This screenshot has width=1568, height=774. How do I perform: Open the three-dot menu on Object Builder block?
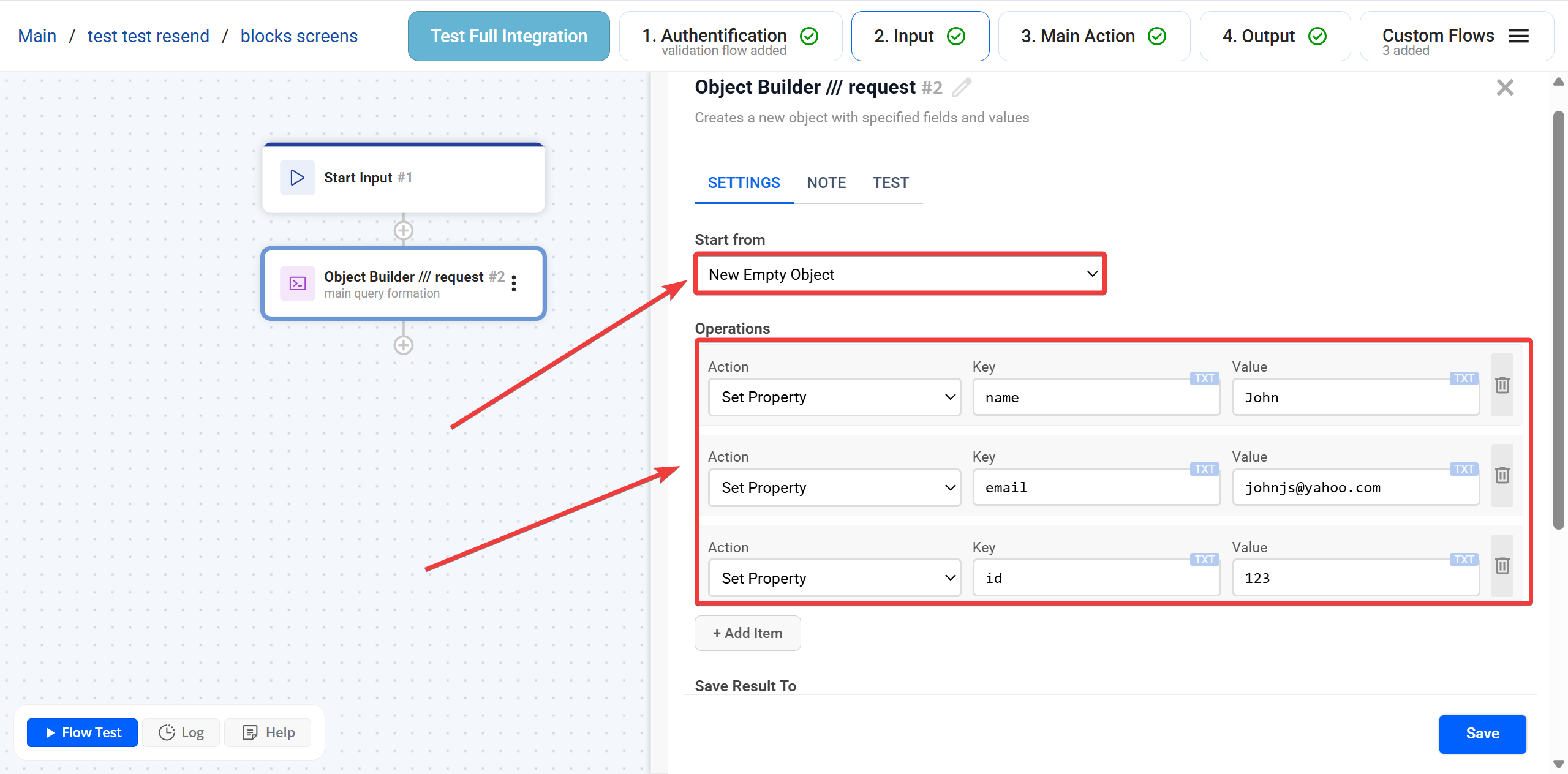[514, 284]
